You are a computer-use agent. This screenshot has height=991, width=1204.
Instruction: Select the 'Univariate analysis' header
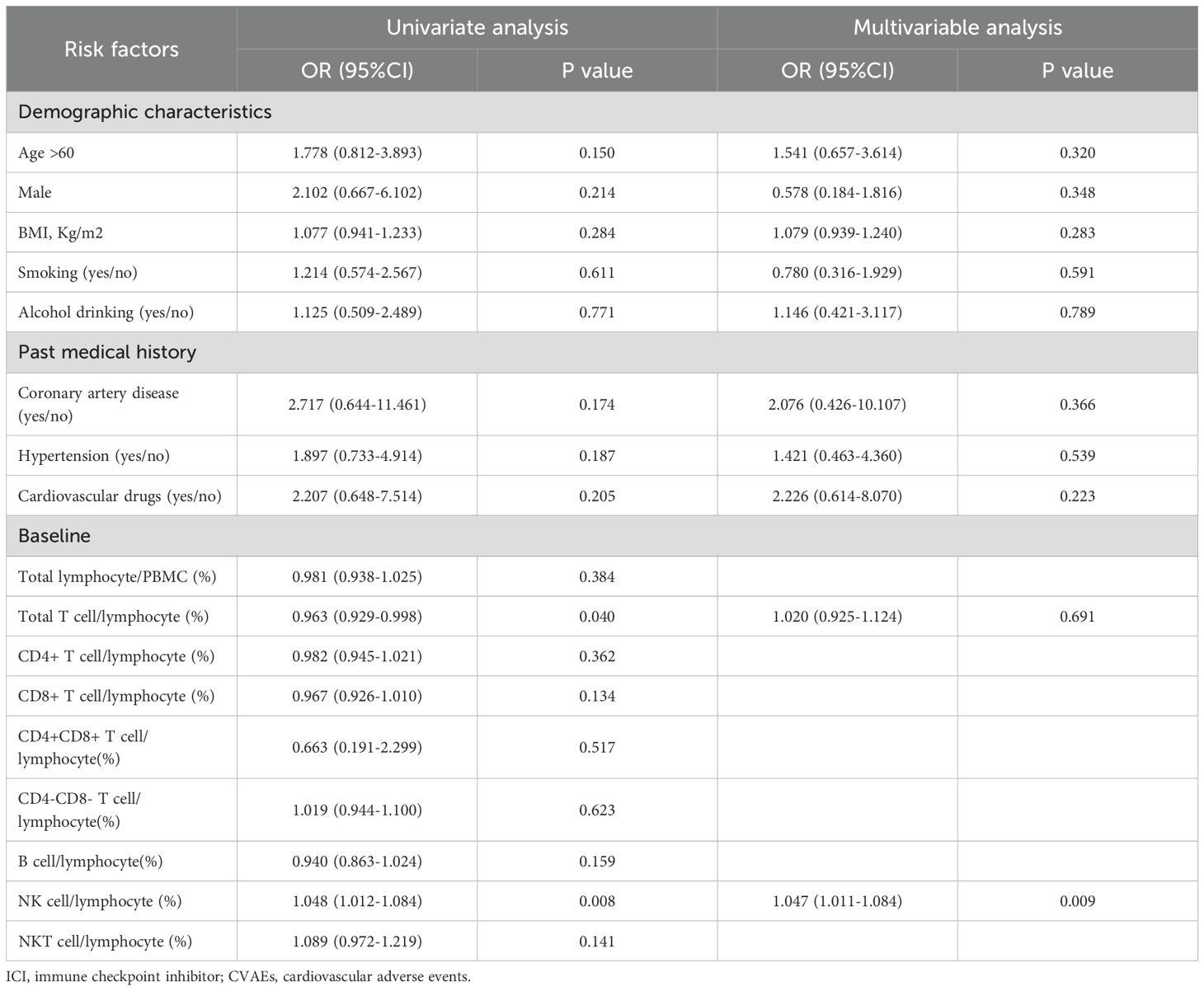click(477, 27)
